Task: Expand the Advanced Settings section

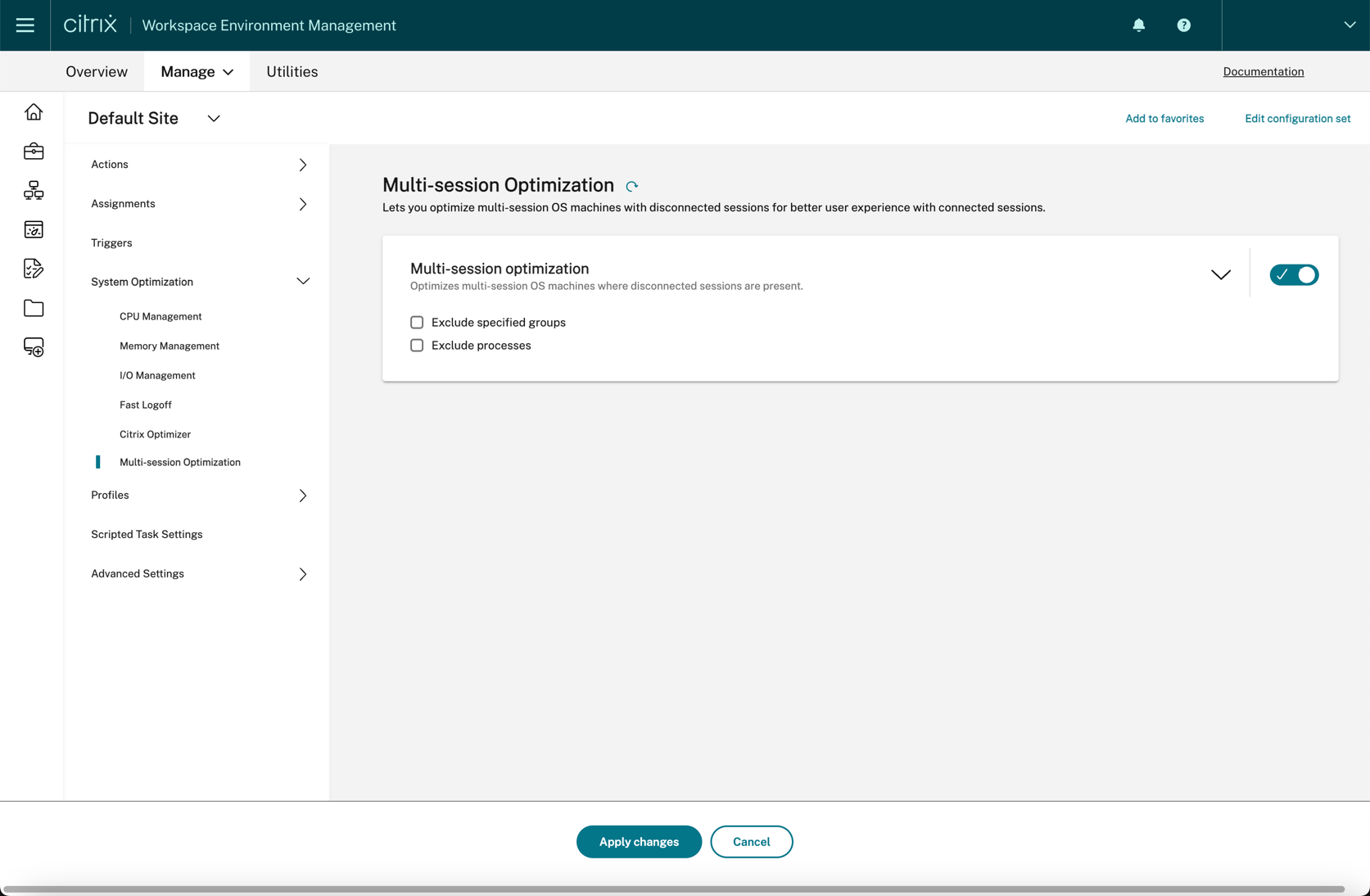Action: click(x=303, y=574)
